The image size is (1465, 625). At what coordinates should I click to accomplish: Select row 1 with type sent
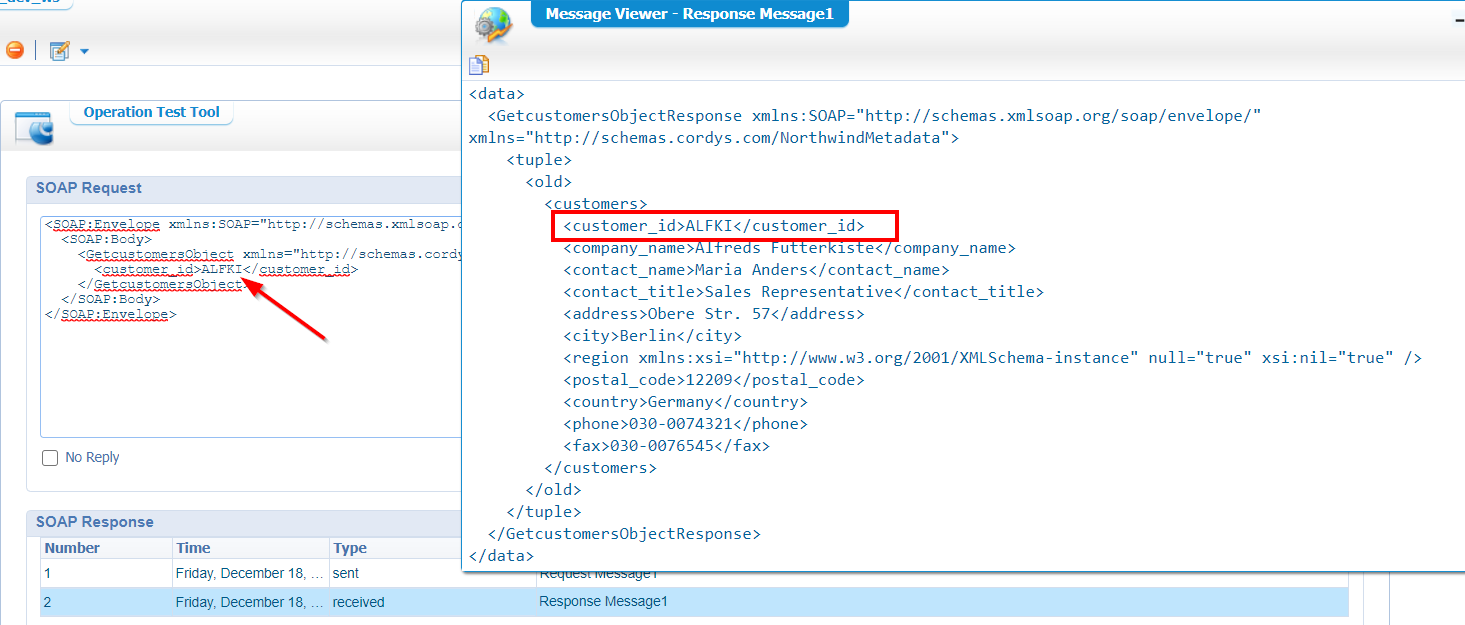click(x=250, y=574)
